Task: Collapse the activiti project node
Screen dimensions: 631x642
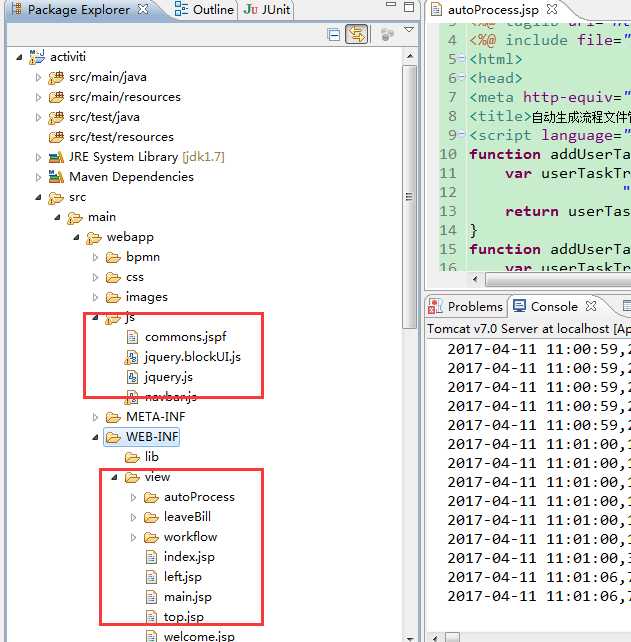Action: (x=19, y=57)
